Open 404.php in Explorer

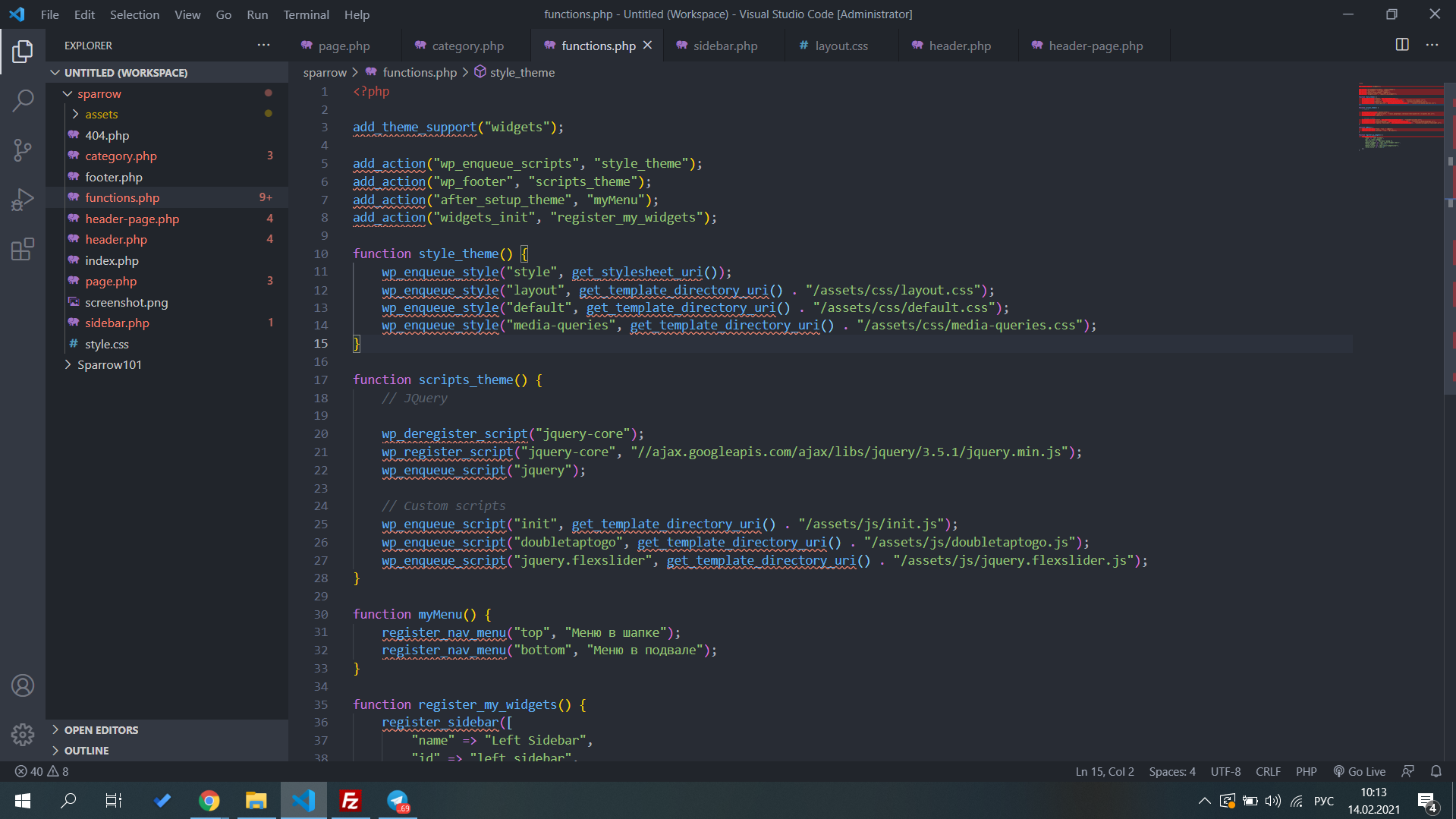click(107, 135)
